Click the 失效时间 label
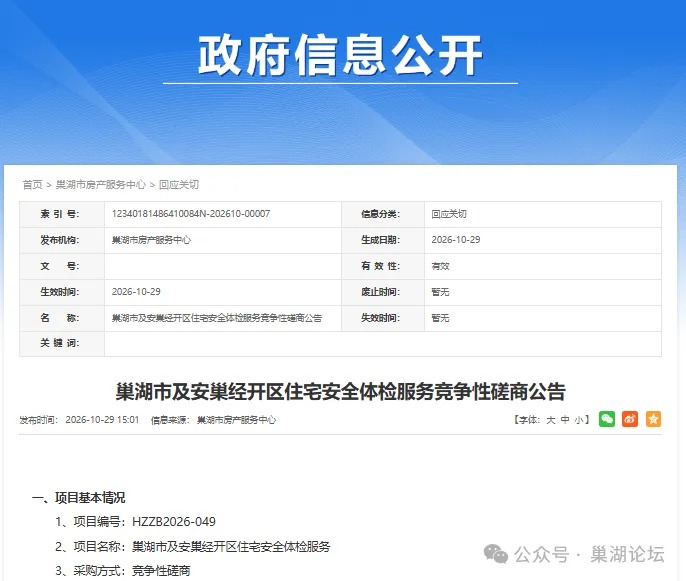 coord(380,318)
